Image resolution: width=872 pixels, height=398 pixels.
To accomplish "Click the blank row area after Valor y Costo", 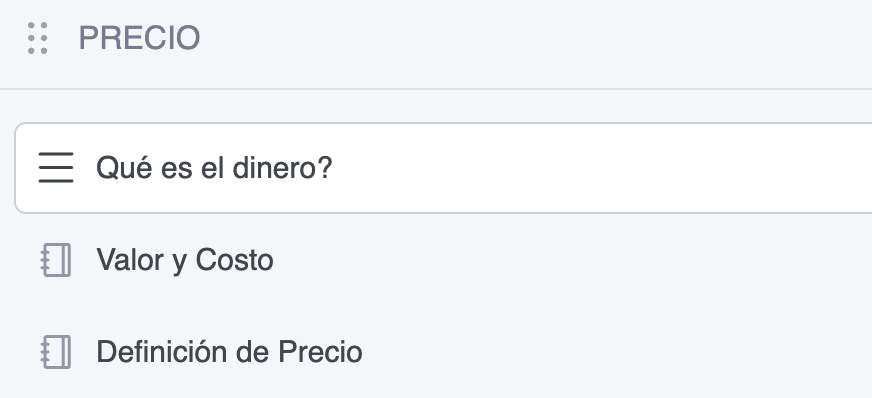I will point(573,260).
